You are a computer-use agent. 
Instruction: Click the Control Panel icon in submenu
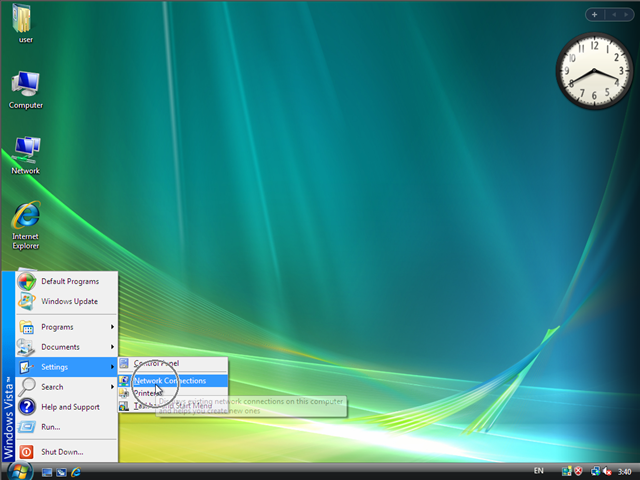point(124,363)
